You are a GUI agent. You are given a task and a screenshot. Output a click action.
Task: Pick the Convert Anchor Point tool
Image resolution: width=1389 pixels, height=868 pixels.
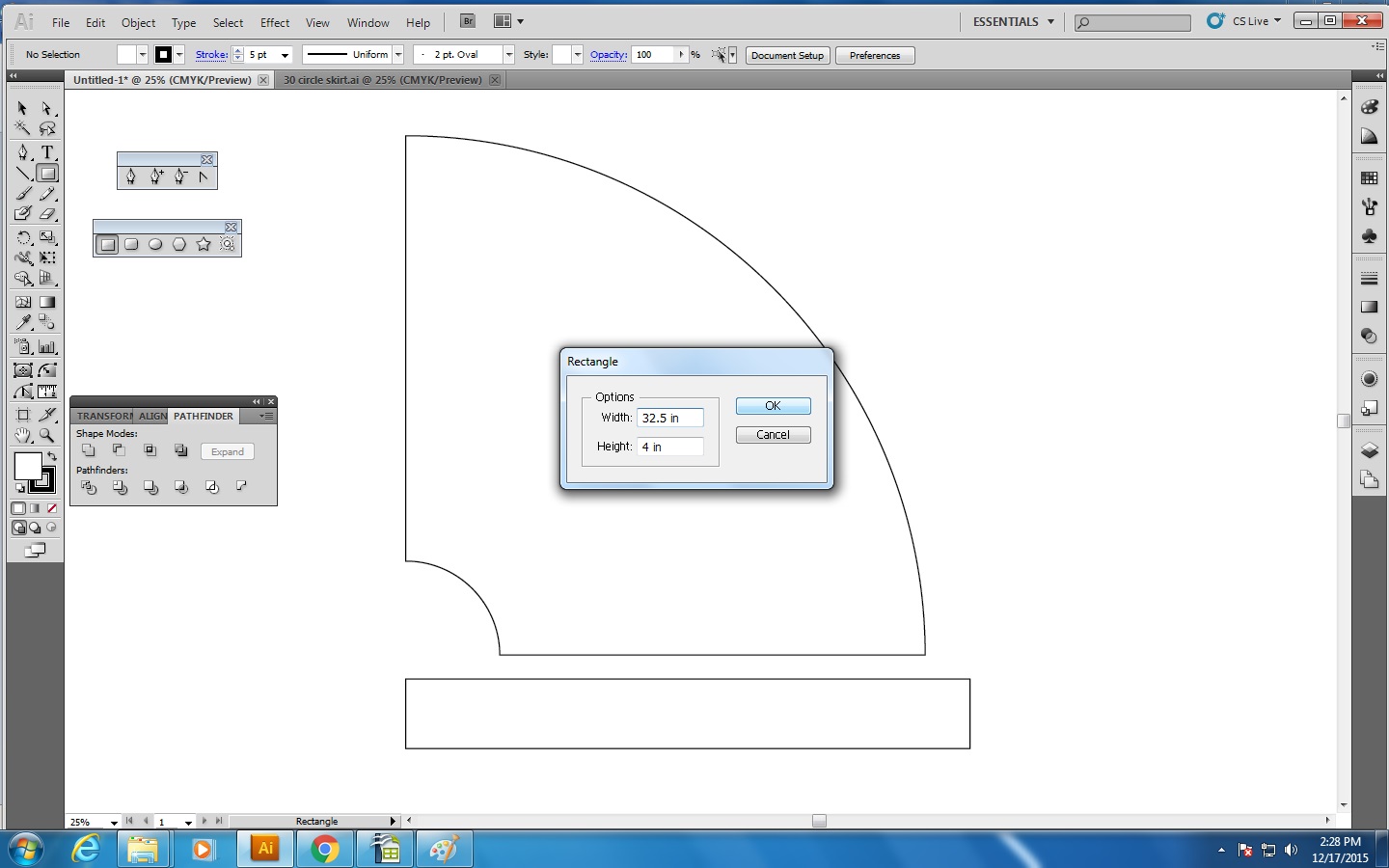[203, 176]
